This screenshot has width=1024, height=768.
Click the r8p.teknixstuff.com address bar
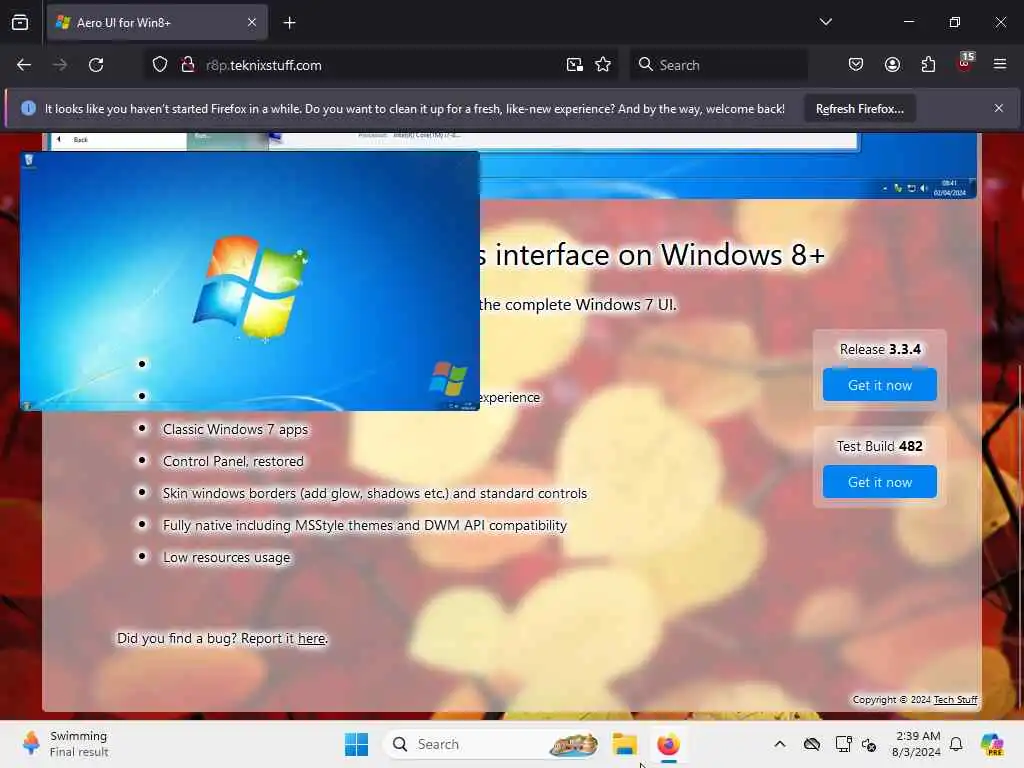tap(380, 65)
